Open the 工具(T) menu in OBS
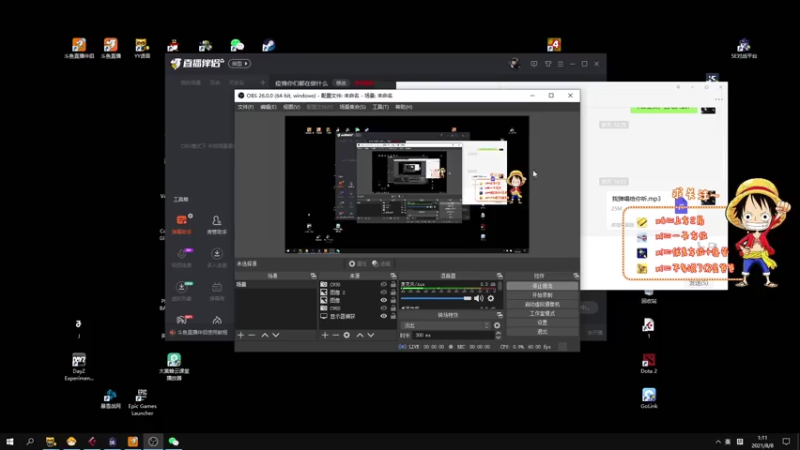800x450 pixels. click(x=380, y=107)
